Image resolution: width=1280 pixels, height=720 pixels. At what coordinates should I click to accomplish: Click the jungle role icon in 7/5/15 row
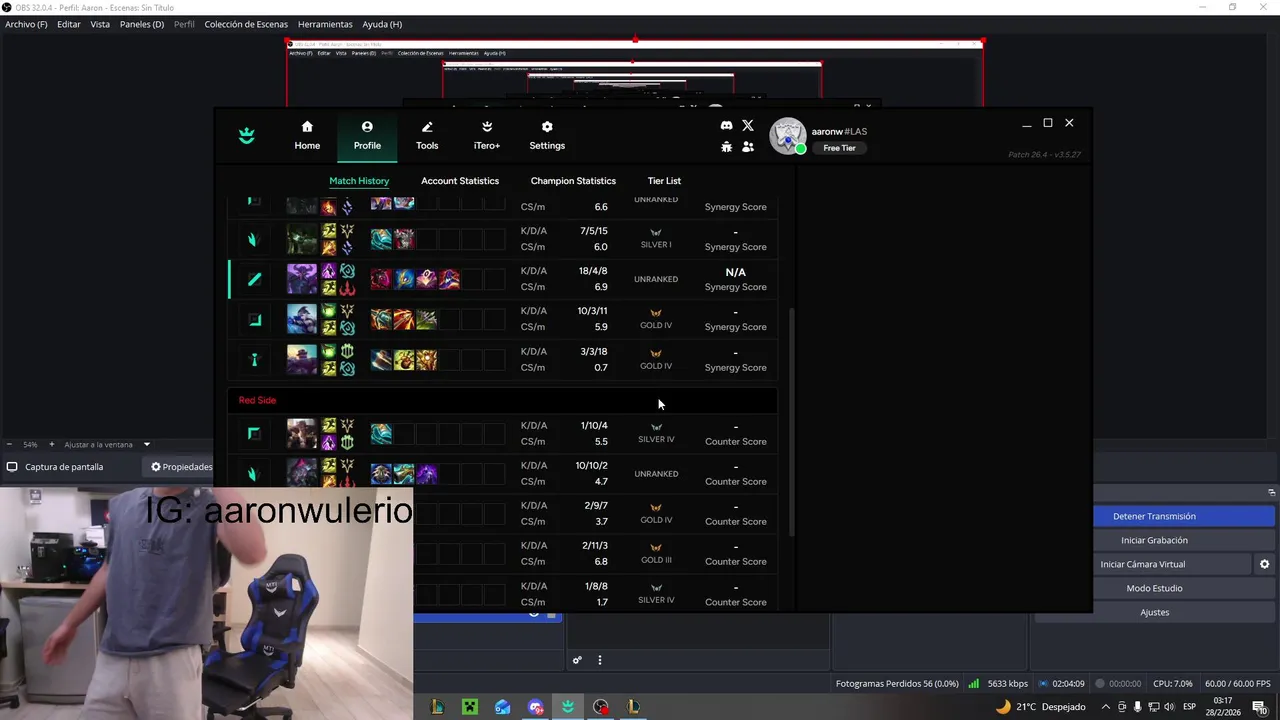click(254, 239)
